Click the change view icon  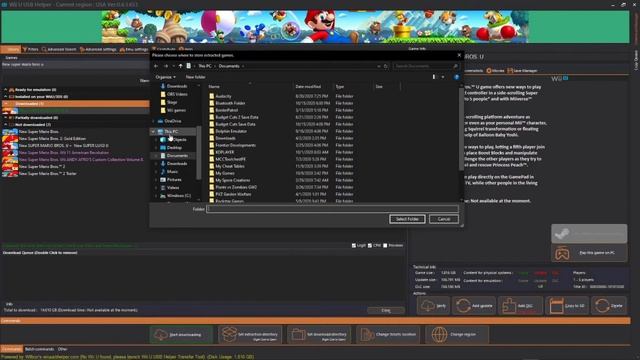[x=433, y=77]
